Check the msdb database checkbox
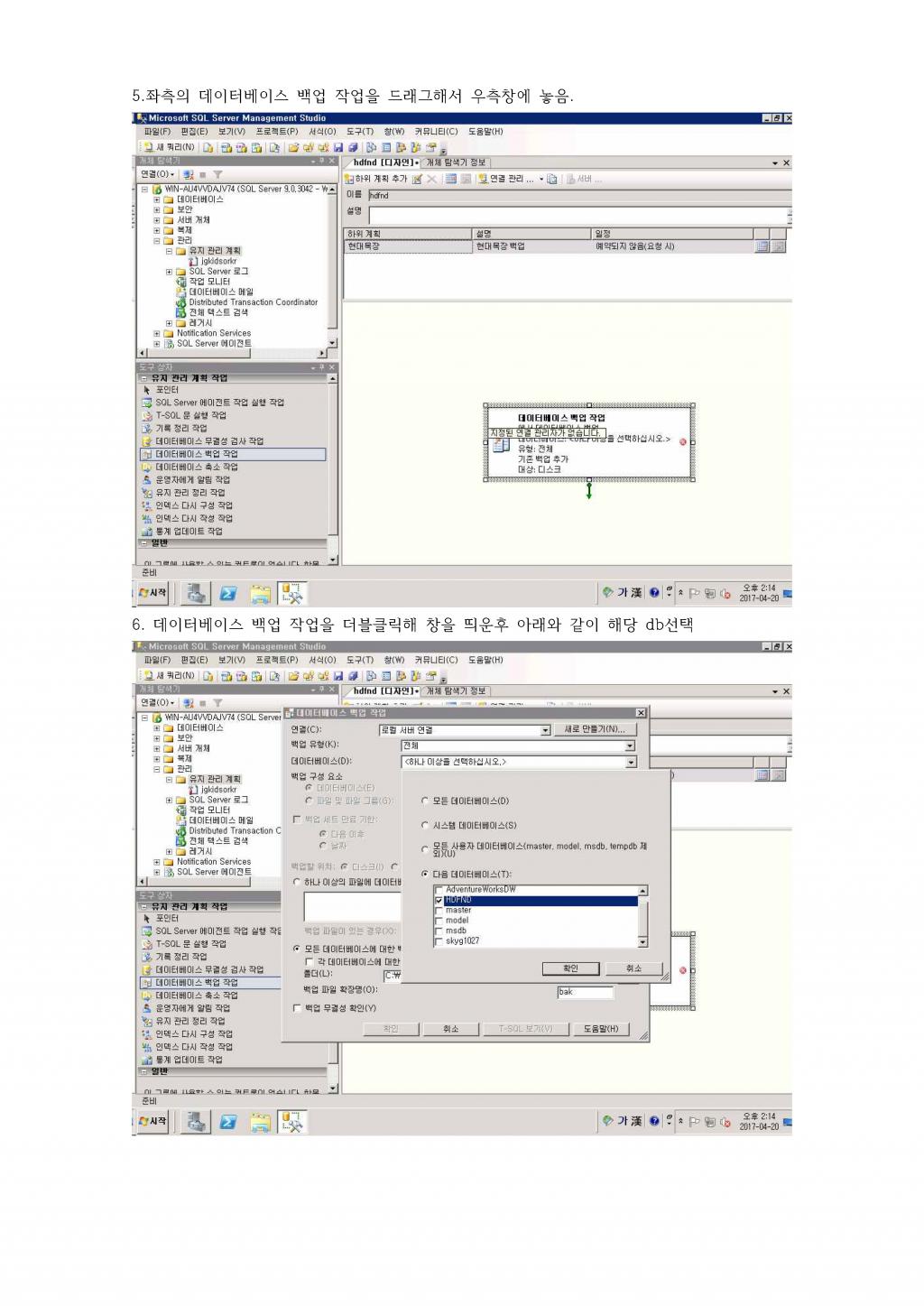Screen dimensions: 924x1306 coord(439,931)
